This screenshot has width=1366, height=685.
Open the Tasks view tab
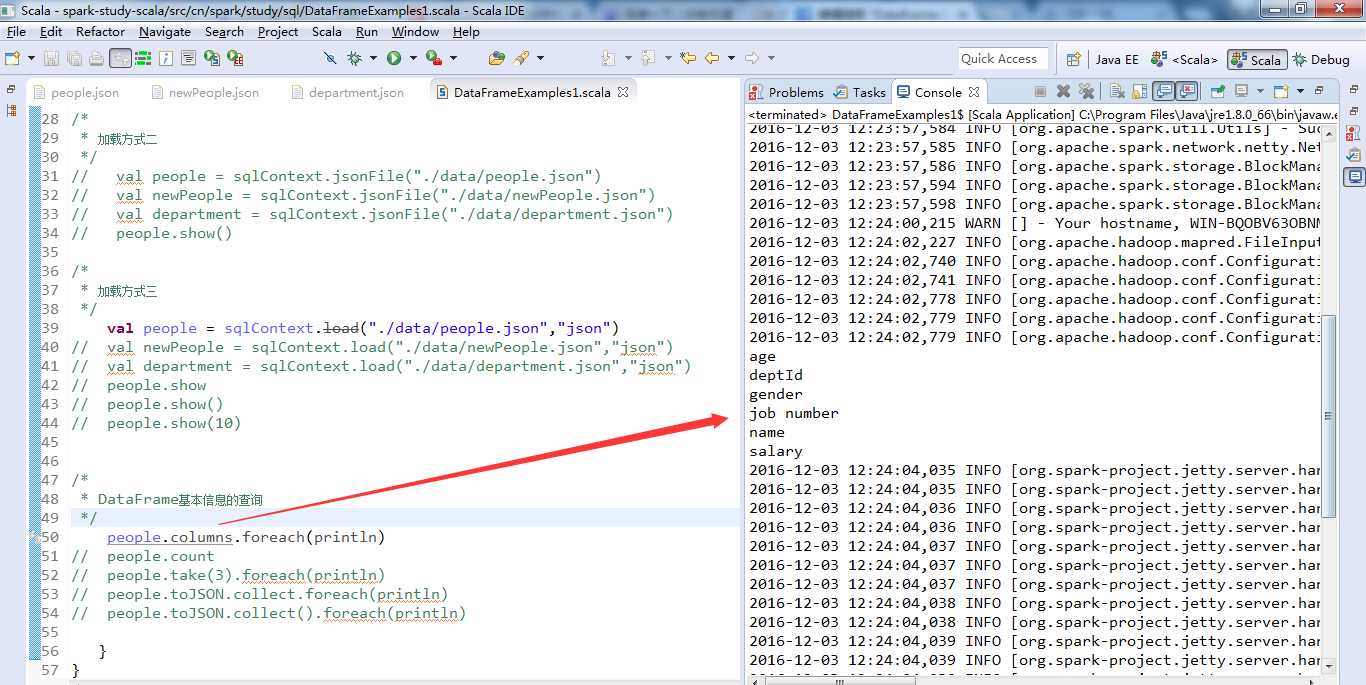pyautogui.click(x=859, y=92)
